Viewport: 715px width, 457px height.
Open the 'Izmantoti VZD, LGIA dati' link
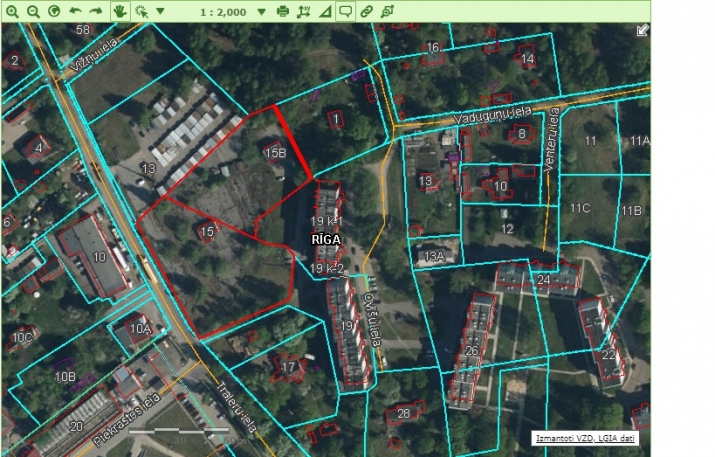(584, 438)
